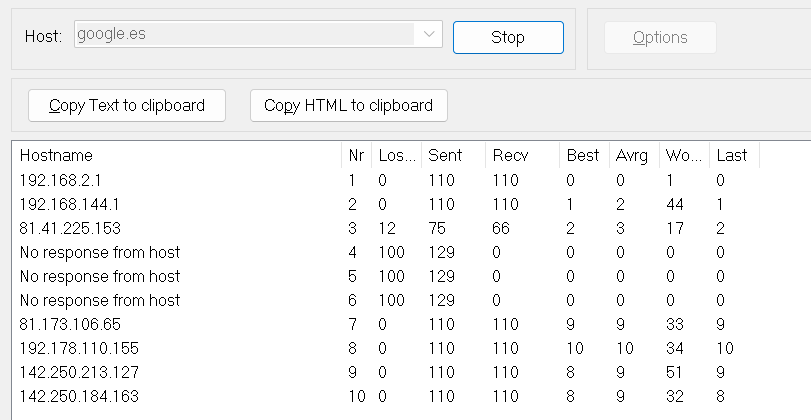
Task: Click the Sent column header
Action: click(445, 156)
